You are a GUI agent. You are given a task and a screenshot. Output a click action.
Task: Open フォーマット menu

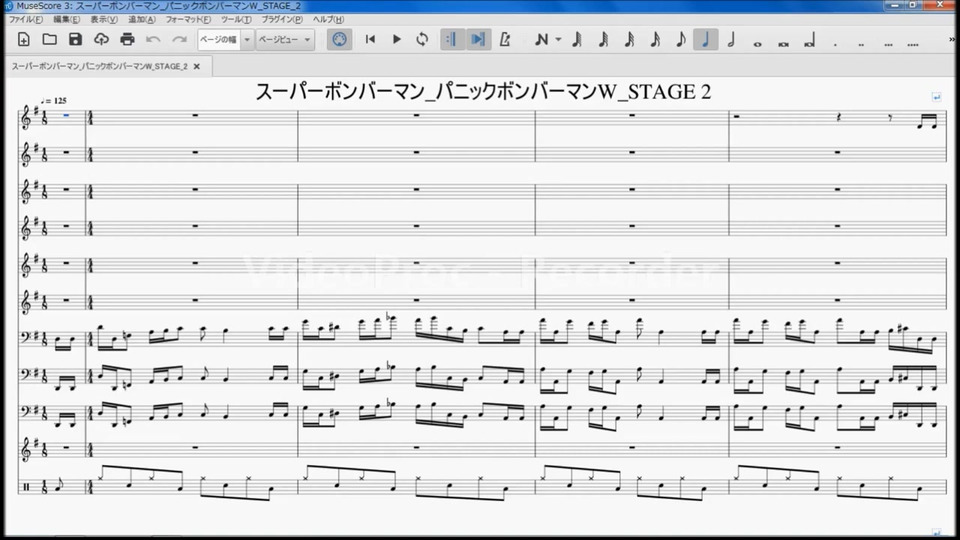point(188,20)
